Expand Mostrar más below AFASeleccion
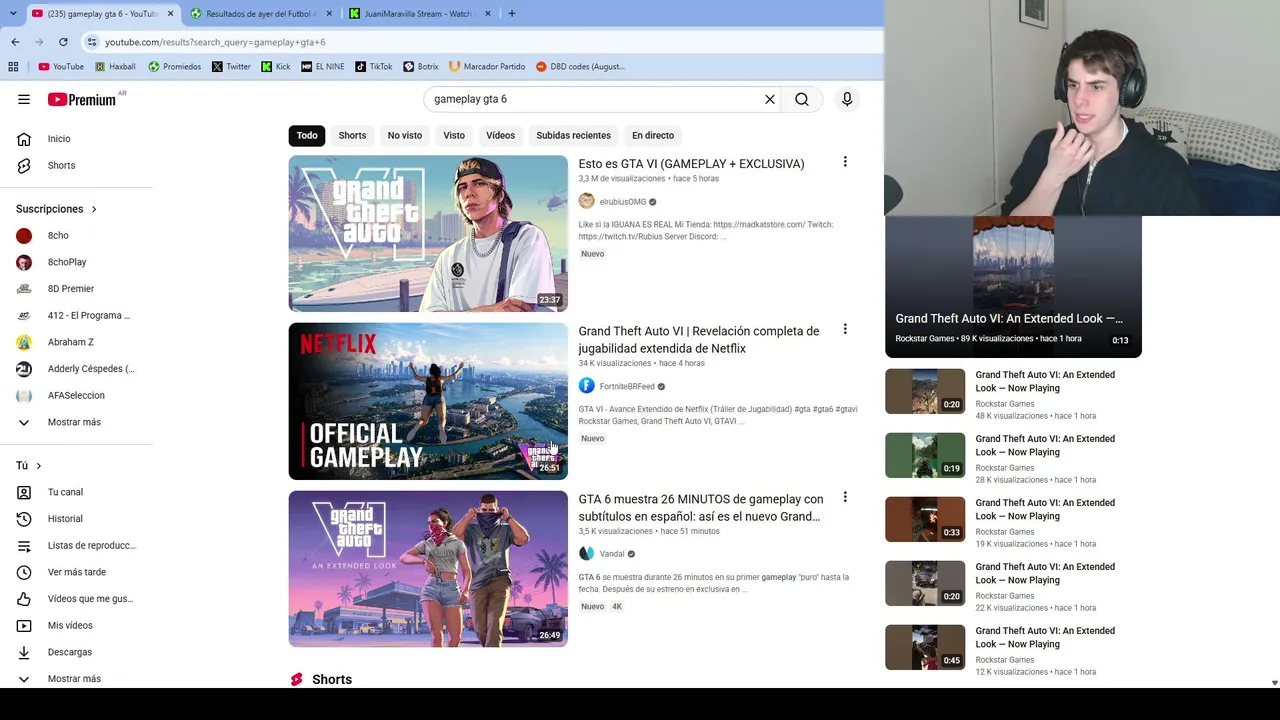The image size is (1280, 720). [76, 422]
